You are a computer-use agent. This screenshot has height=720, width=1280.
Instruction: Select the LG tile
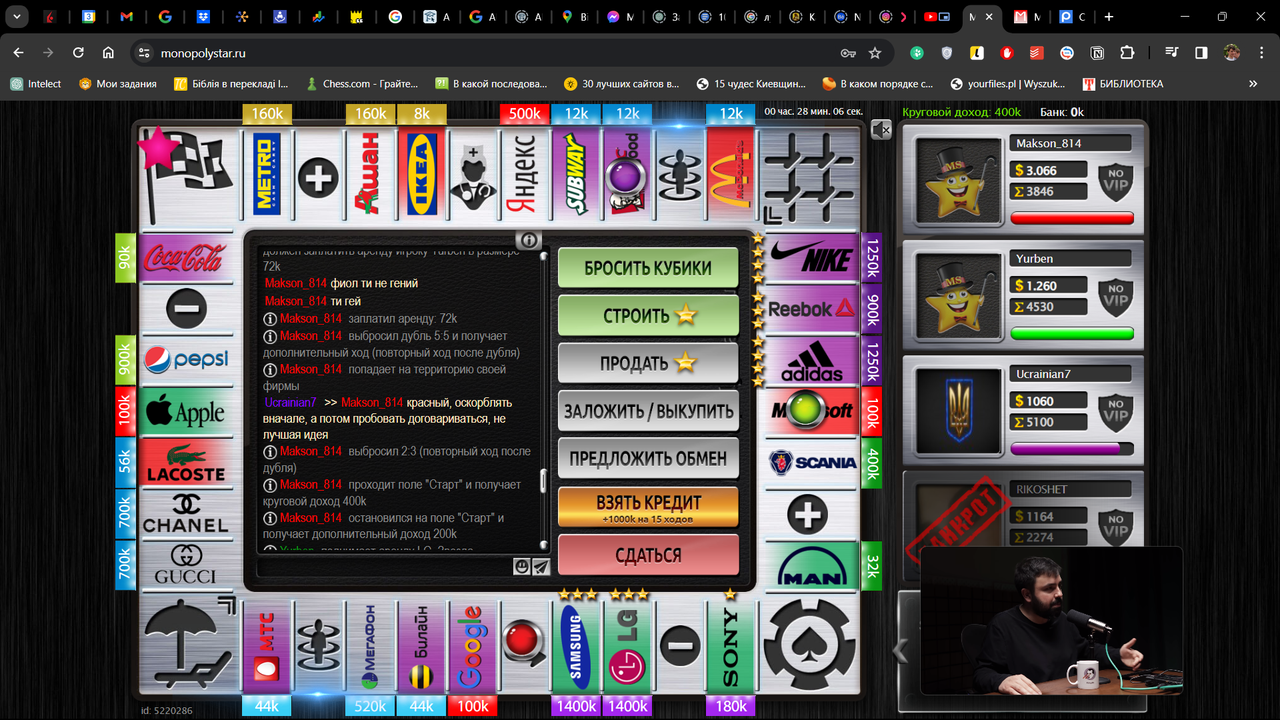pos(627,646)
